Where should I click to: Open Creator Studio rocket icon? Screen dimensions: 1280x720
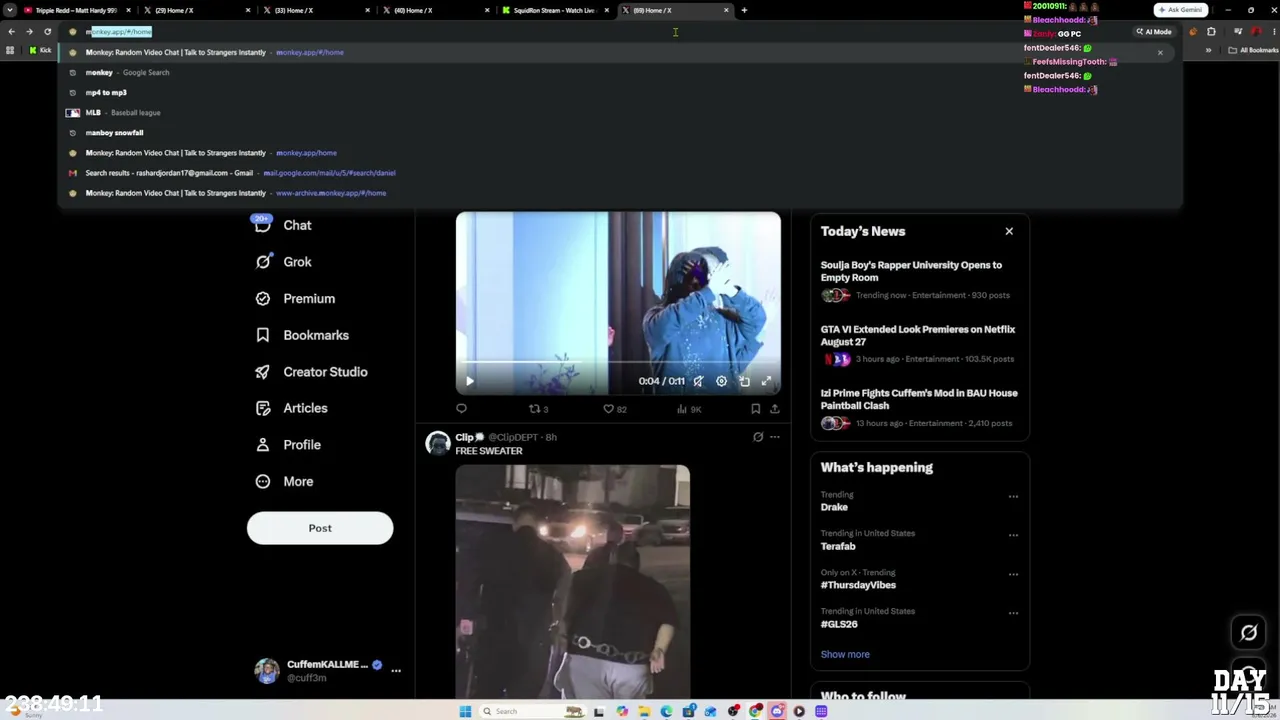[263, 372]
